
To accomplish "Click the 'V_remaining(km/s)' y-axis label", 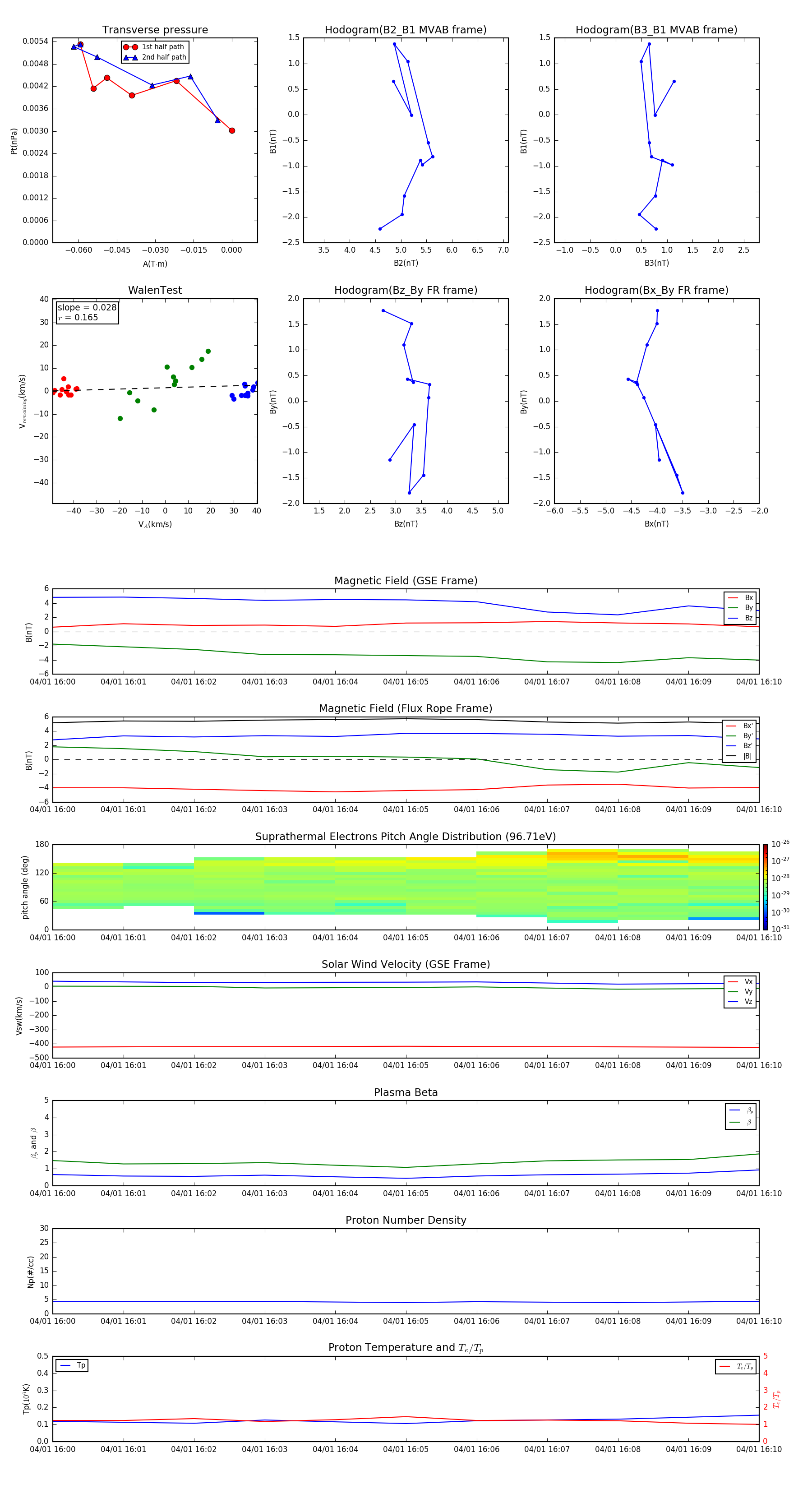I will click(x=23, y=401).
